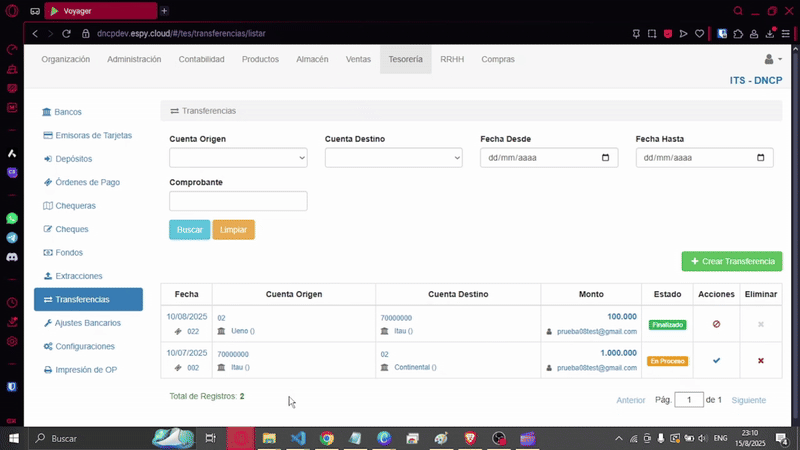
Task: Open Visual Studio Code from the taskbar
Action: point(297,438)
